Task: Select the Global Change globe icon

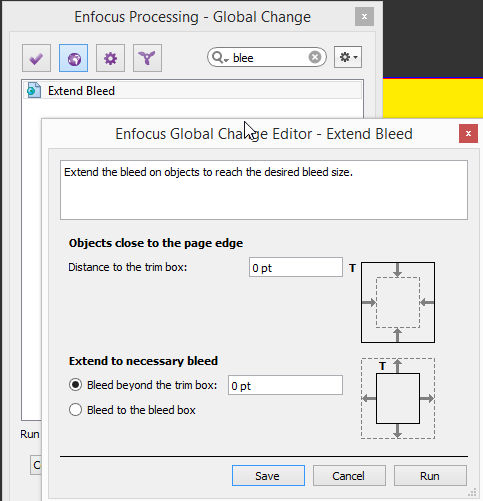Action: pos(74,58)
